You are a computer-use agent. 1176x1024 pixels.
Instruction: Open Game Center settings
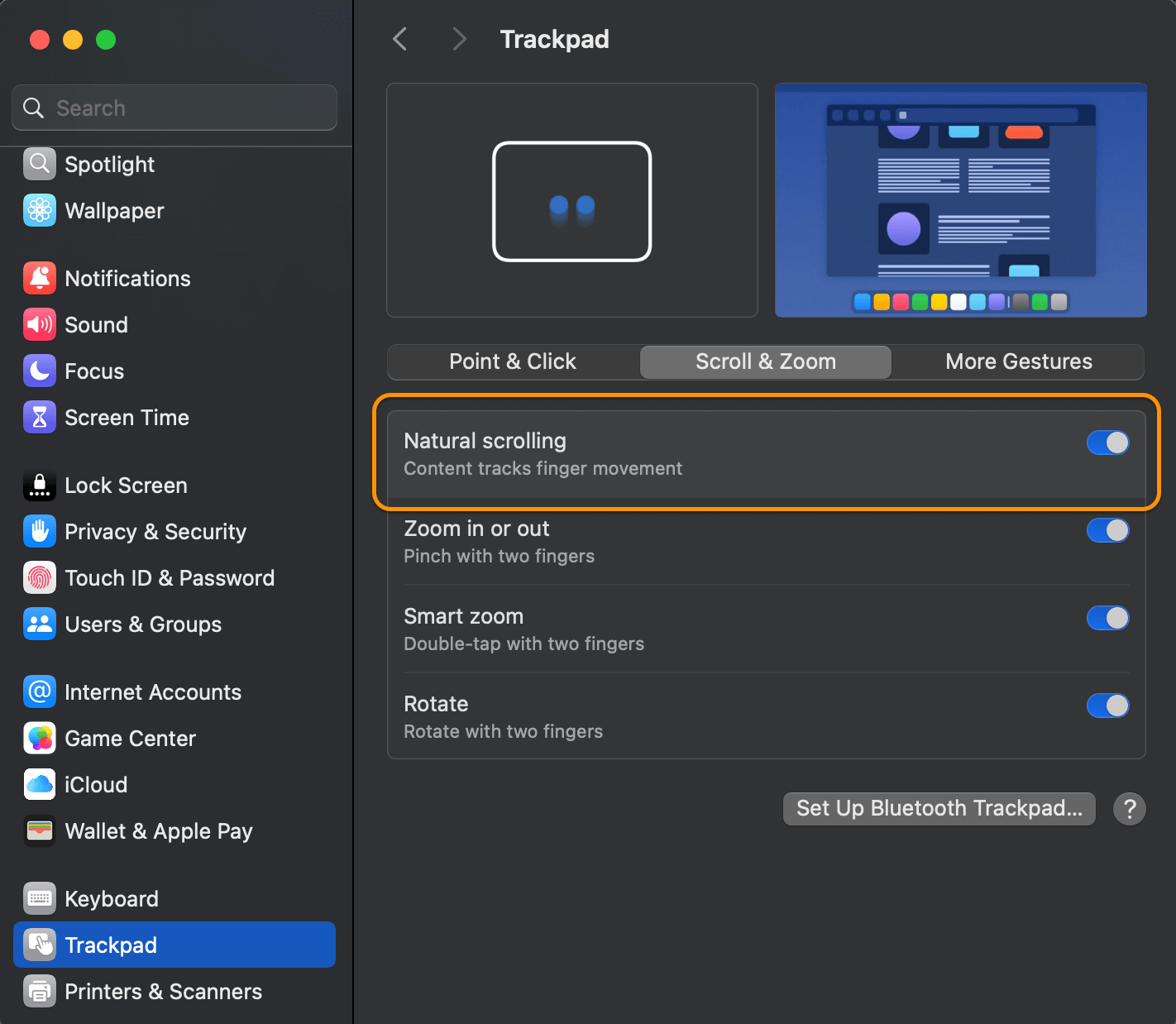(39, 738)
